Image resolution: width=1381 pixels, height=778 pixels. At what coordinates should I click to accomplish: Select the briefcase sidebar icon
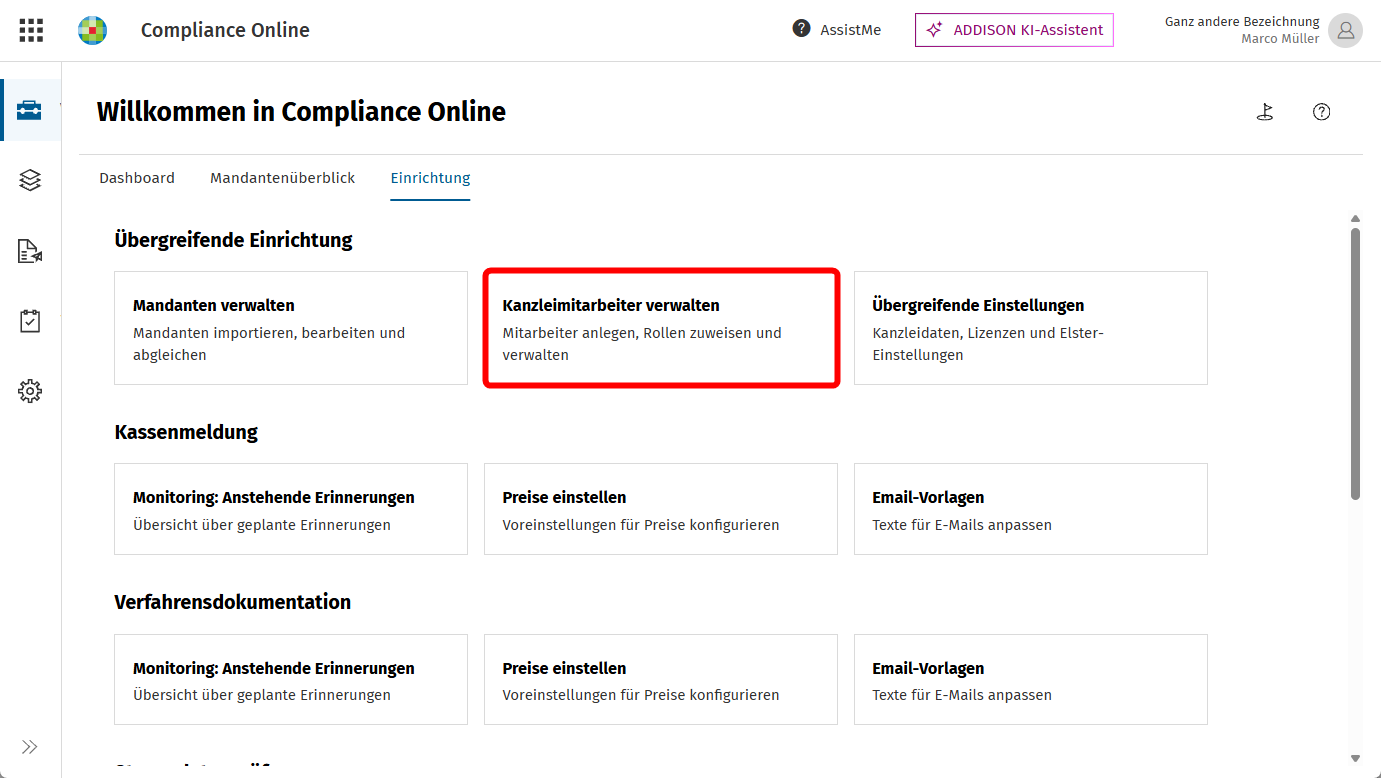click(30, 110)
